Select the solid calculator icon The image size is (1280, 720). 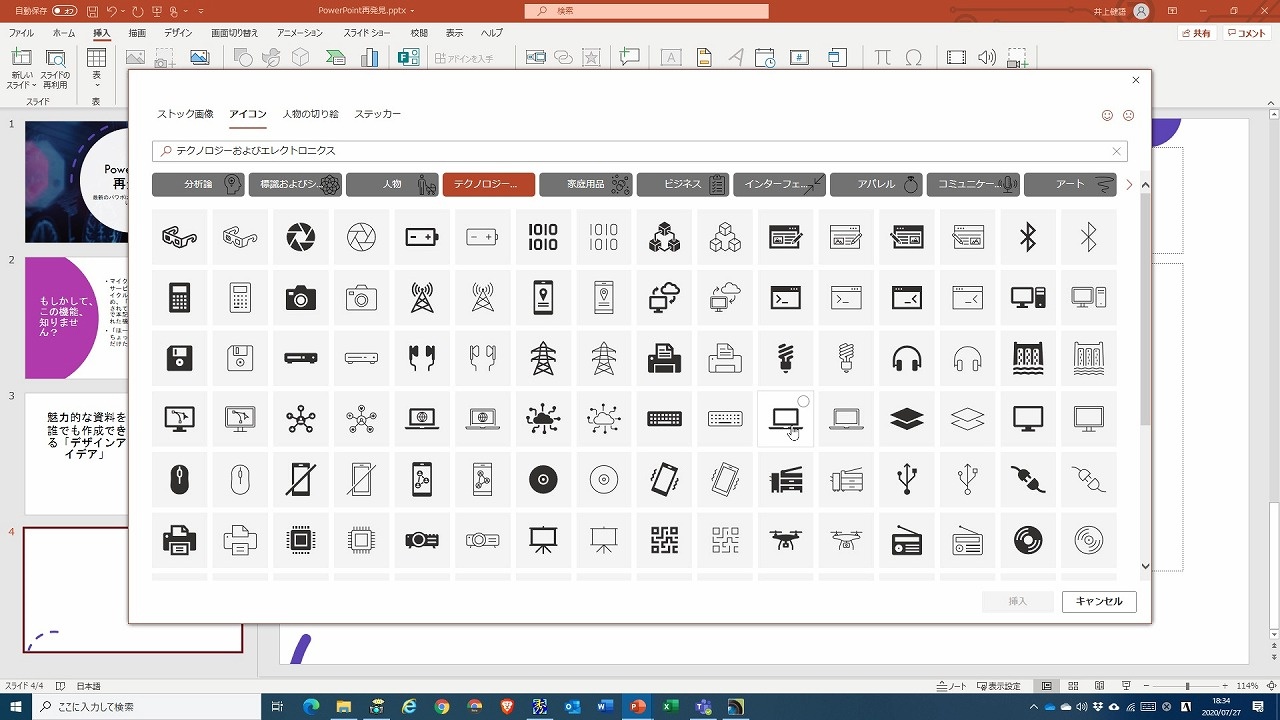[x=180, y=297]
